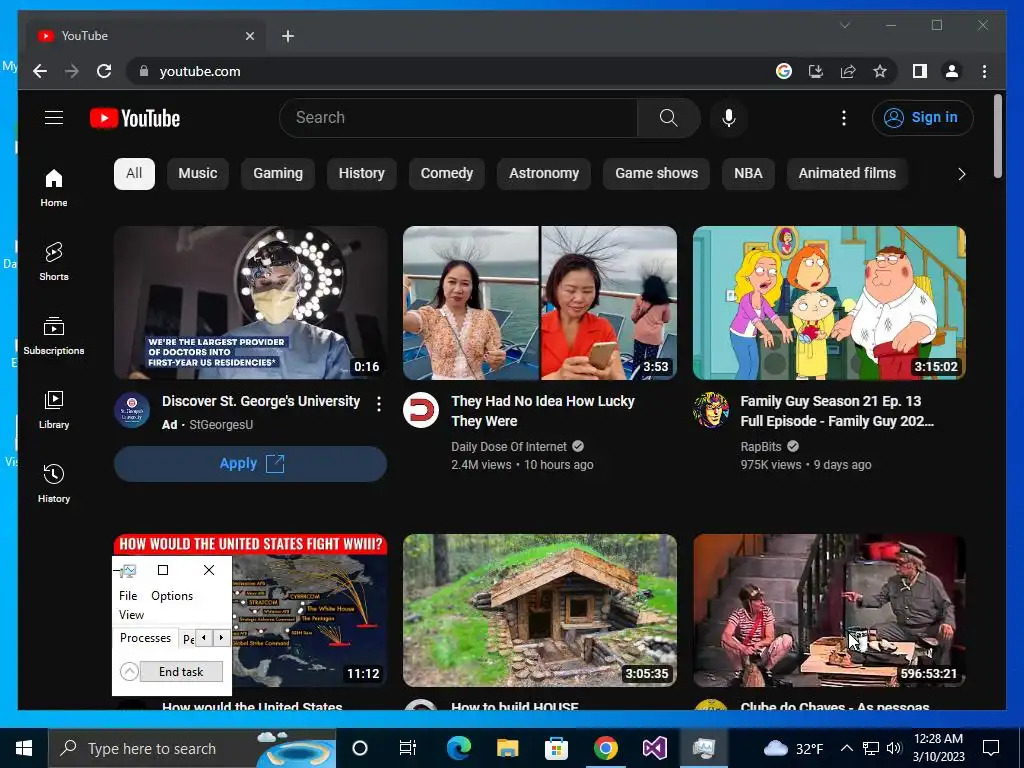Open Visual Studio from the taskbar

(654, 748)
